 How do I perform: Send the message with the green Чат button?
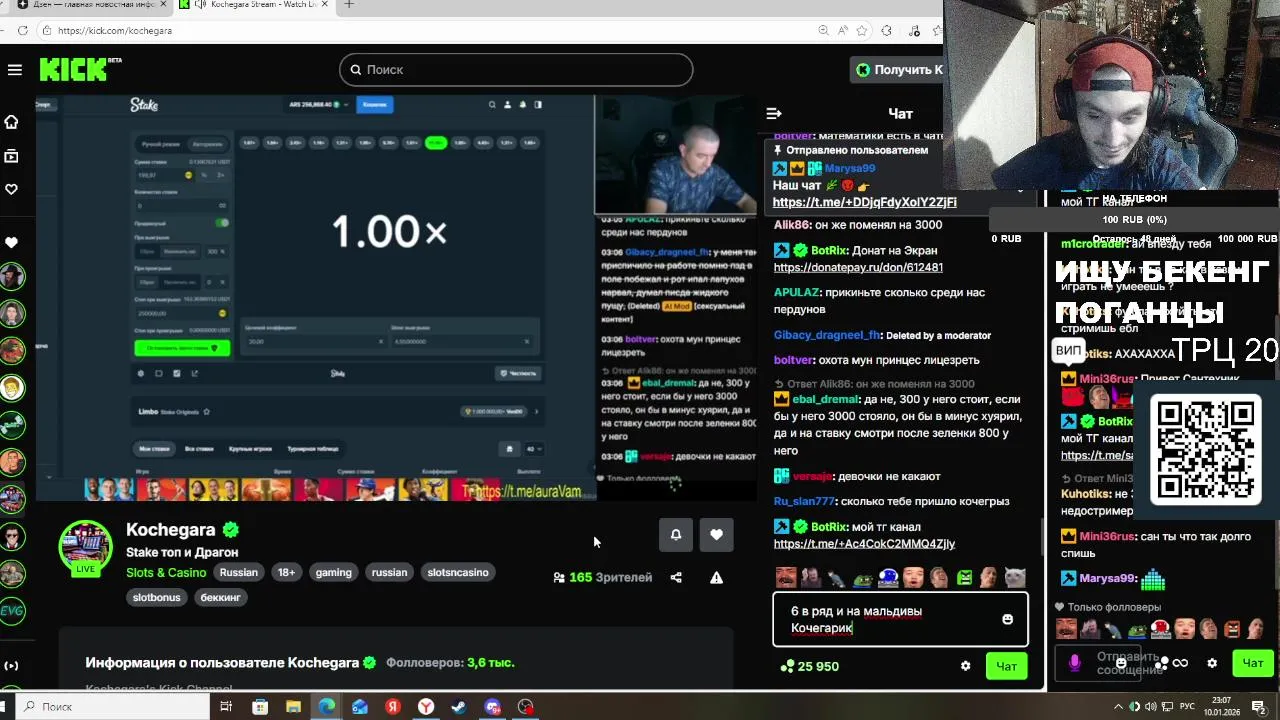click(1006, 666)
